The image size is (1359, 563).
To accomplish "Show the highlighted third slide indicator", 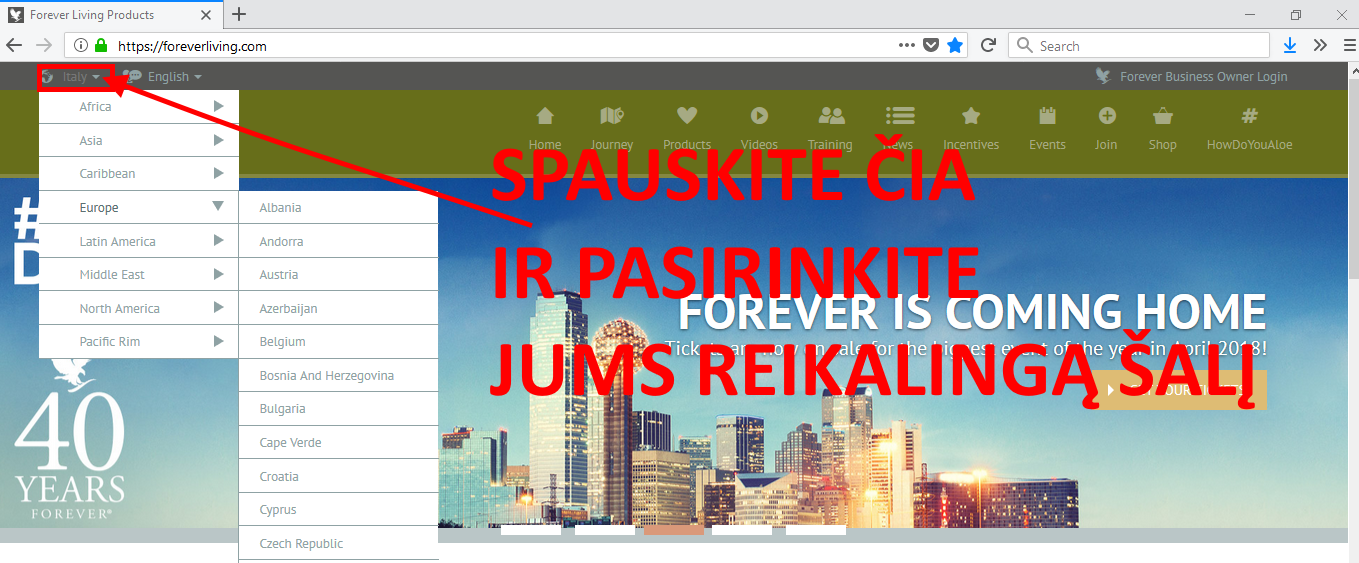I will [674, 530].
